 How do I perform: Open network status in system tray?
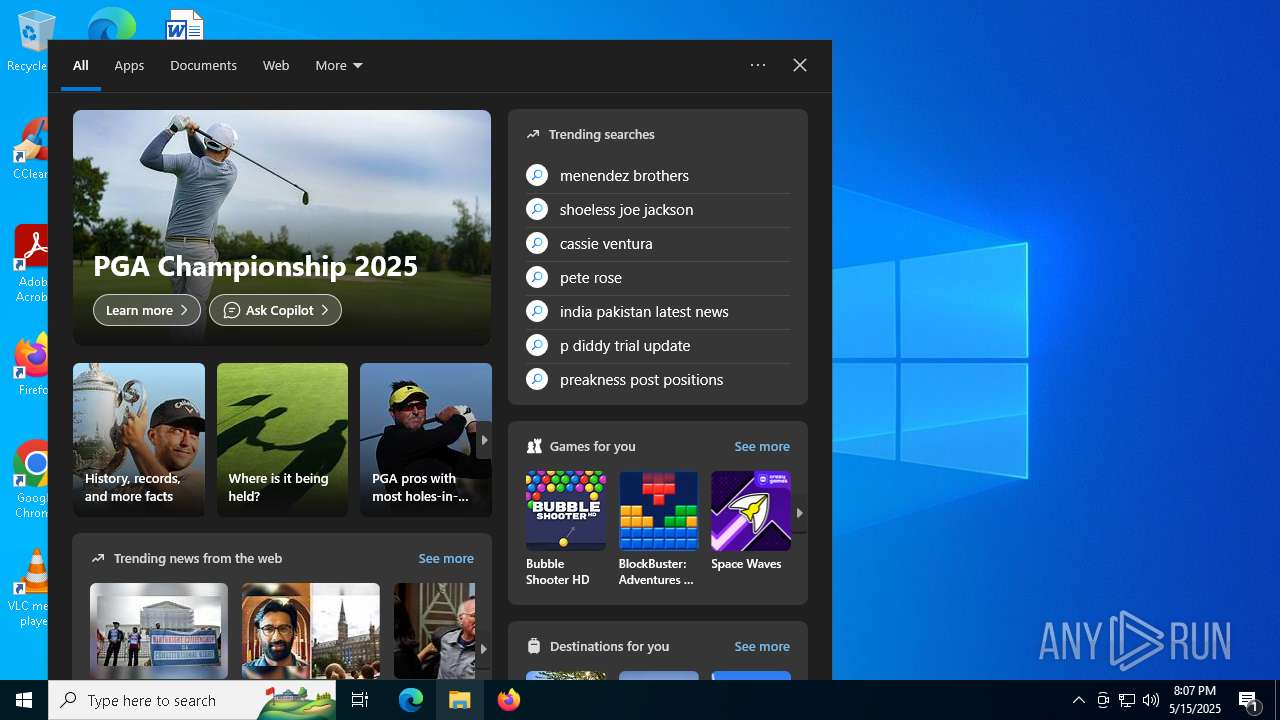[1127, 700]
